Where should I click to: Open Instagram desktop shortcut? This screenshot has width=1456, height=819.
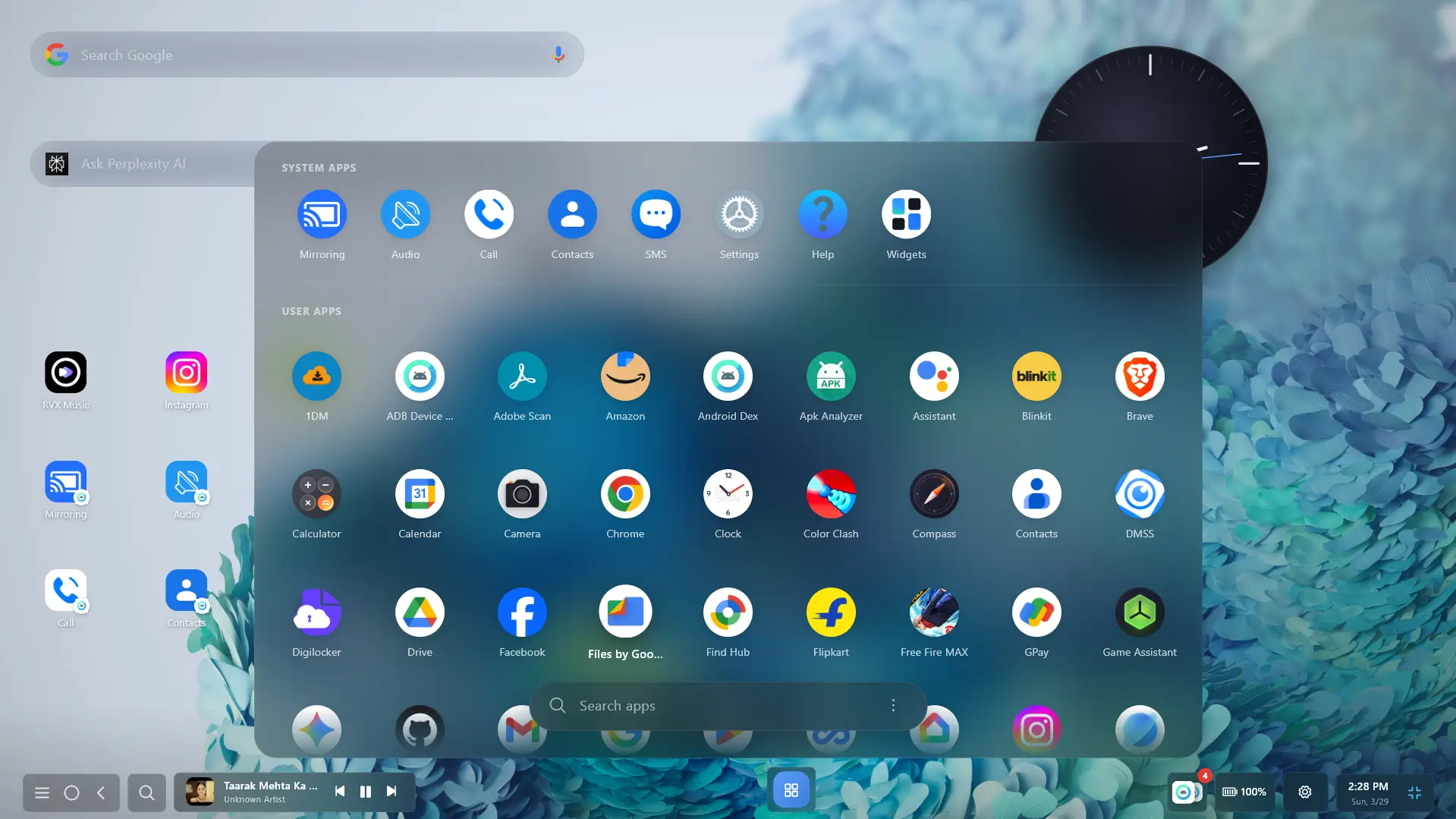coord(187,373)
